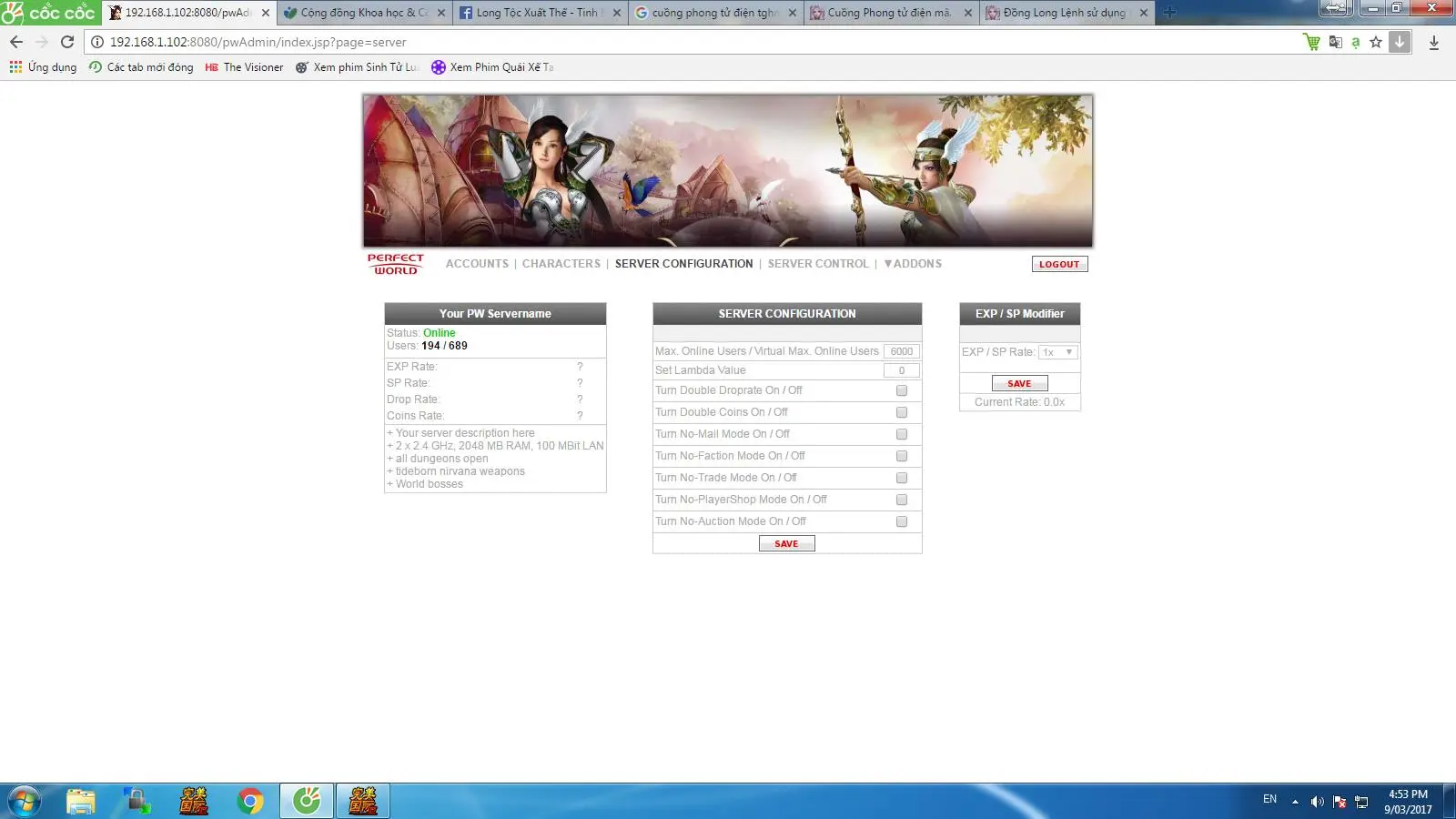The height and width of the screenshot is (819, 1456).
Task: Reload the current page
Action: [x=67, y=42]
